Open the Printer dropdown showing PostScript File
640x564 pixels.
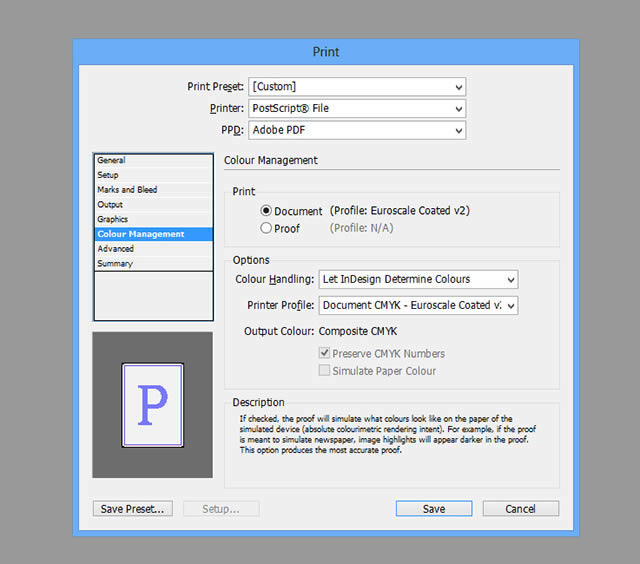(x=357, y=109)
